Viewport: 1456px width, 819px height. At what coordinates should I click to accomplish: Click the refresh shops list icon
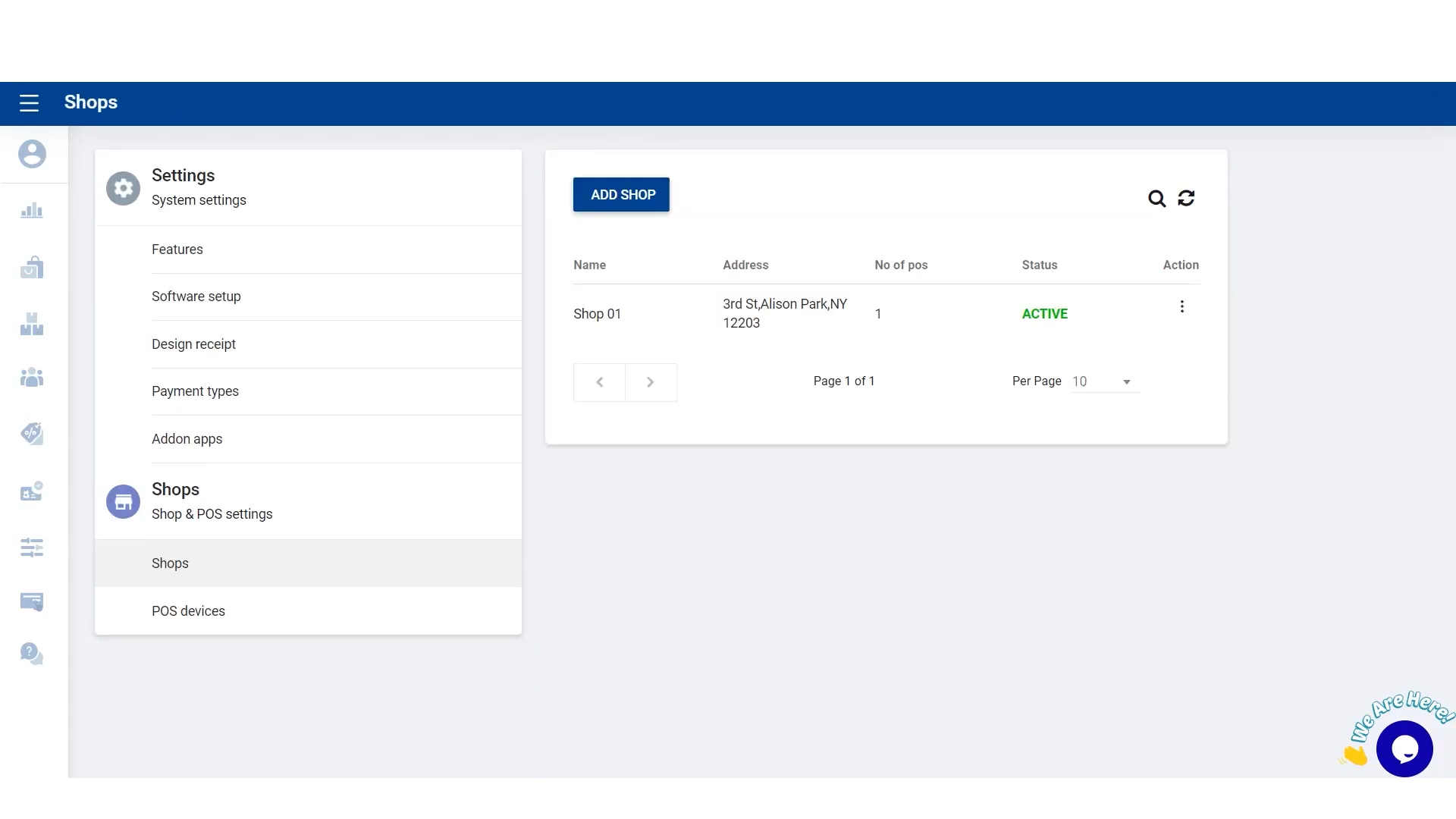1186,198
